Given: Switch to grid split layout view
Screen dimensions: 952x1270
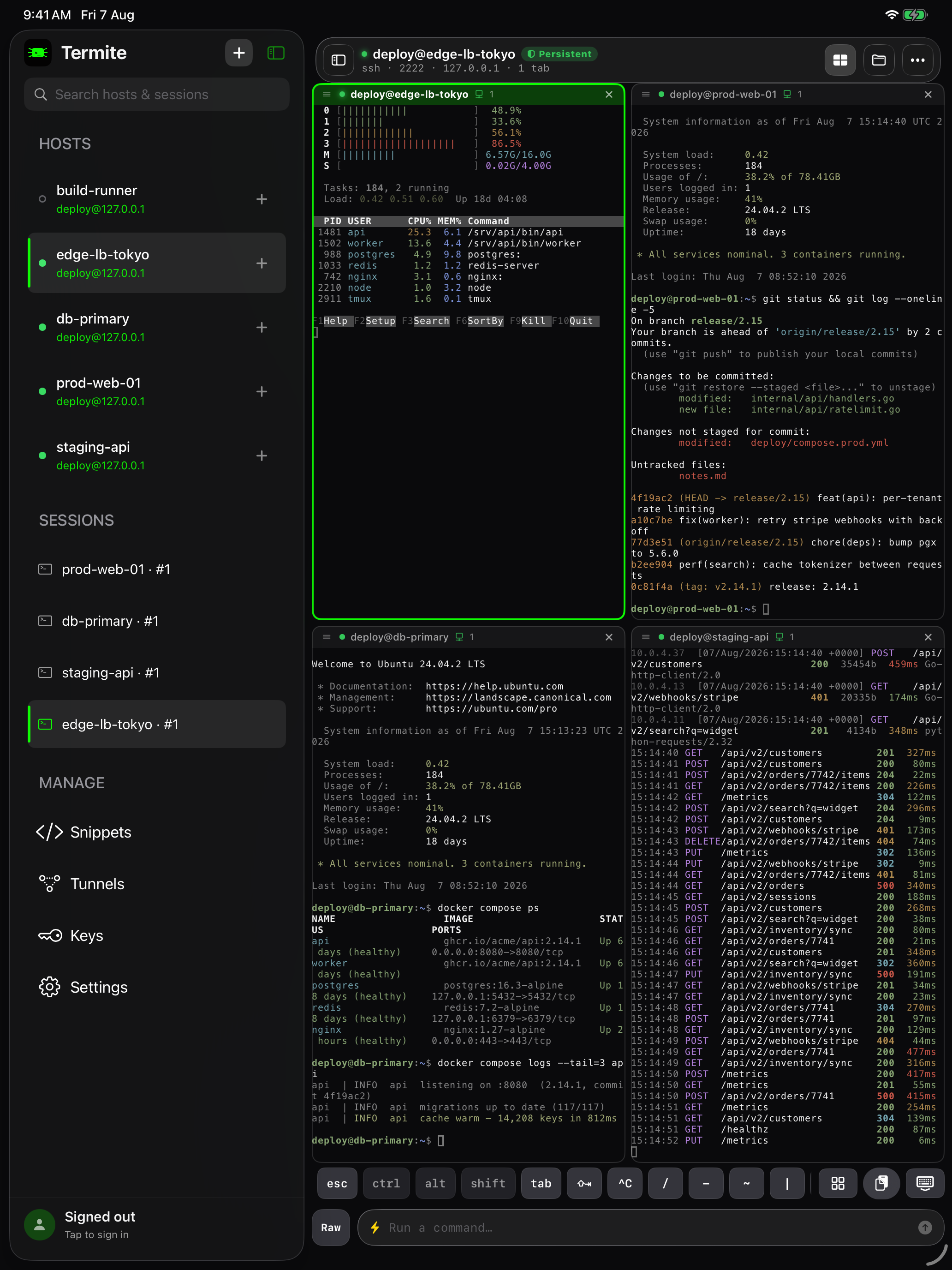Looking at the screenshot, I should 840,60.
